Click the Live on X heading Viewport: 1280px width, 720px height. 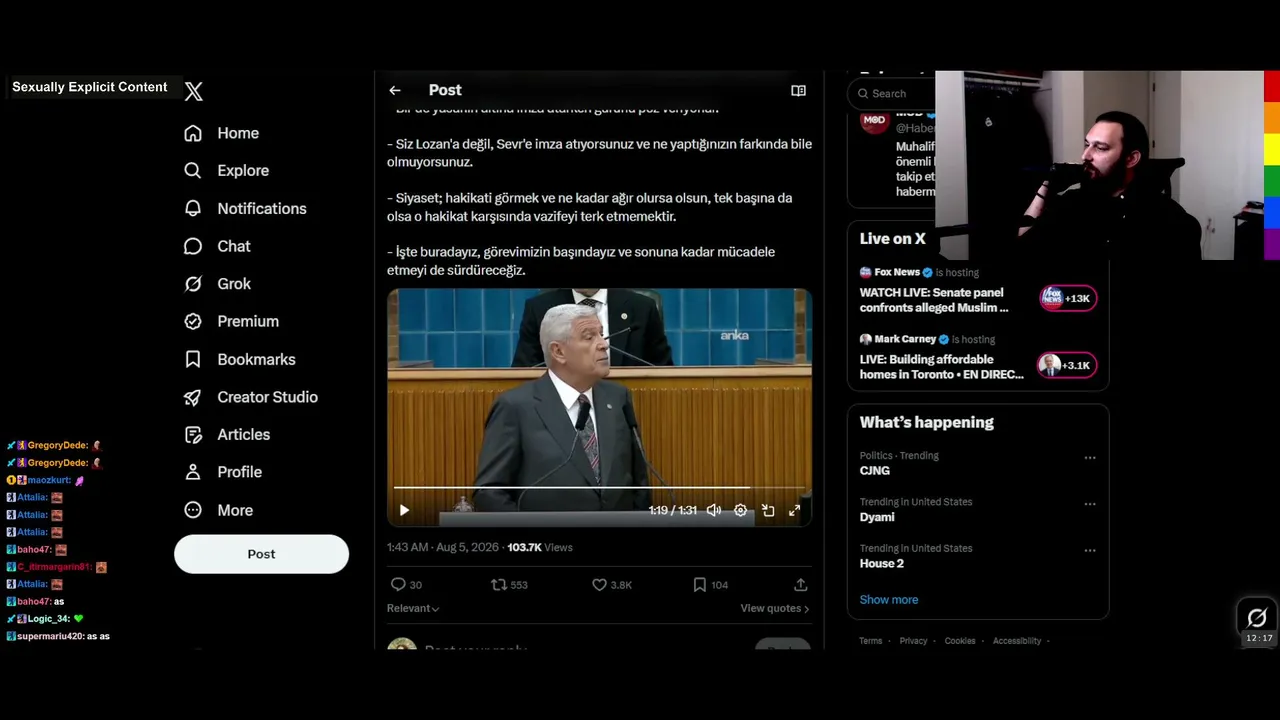click(893, 239)
